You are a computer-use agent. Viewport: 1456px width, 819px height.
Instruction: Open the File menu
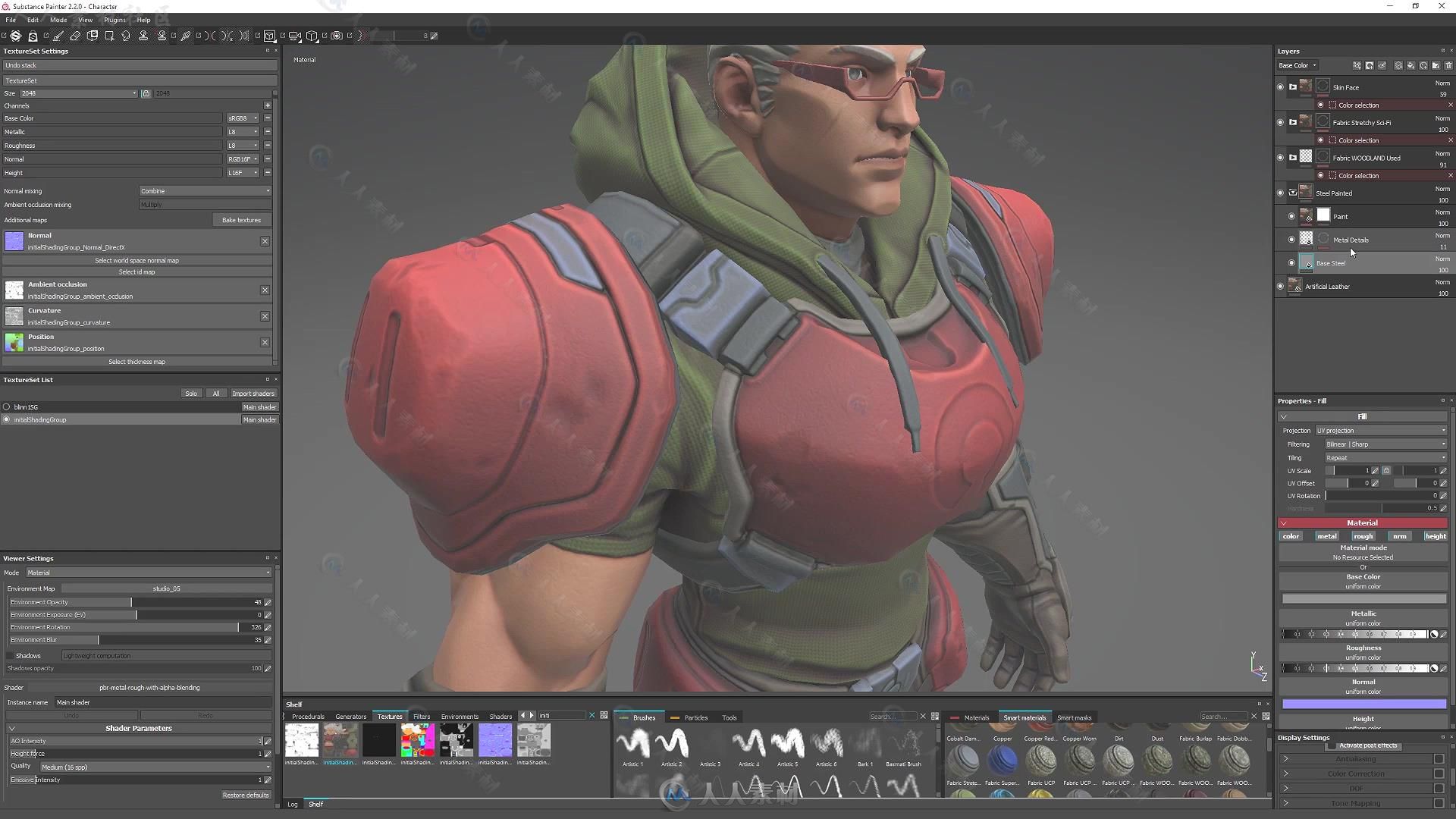11,20
